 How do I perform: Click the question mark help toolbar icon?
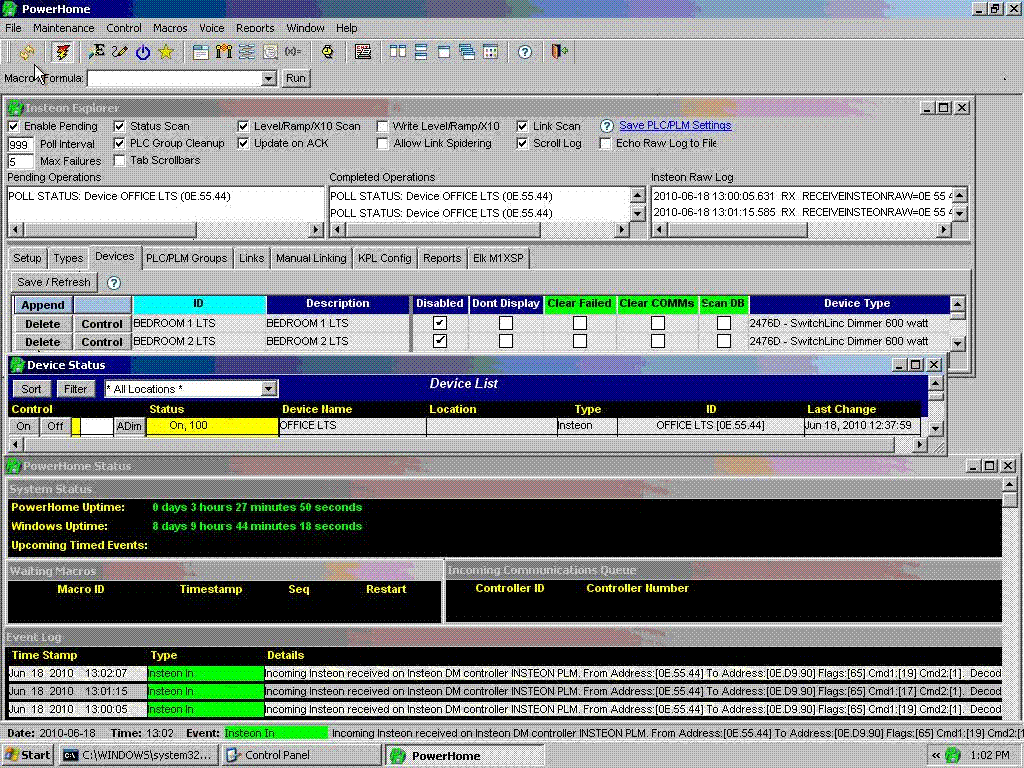point(525,52)
